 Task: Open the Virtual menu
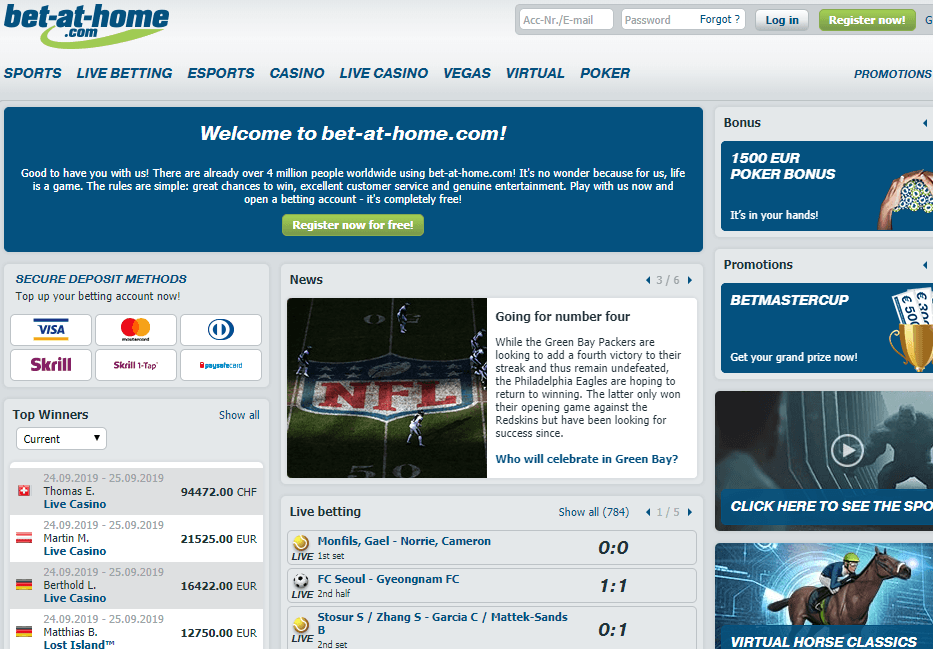535,73
